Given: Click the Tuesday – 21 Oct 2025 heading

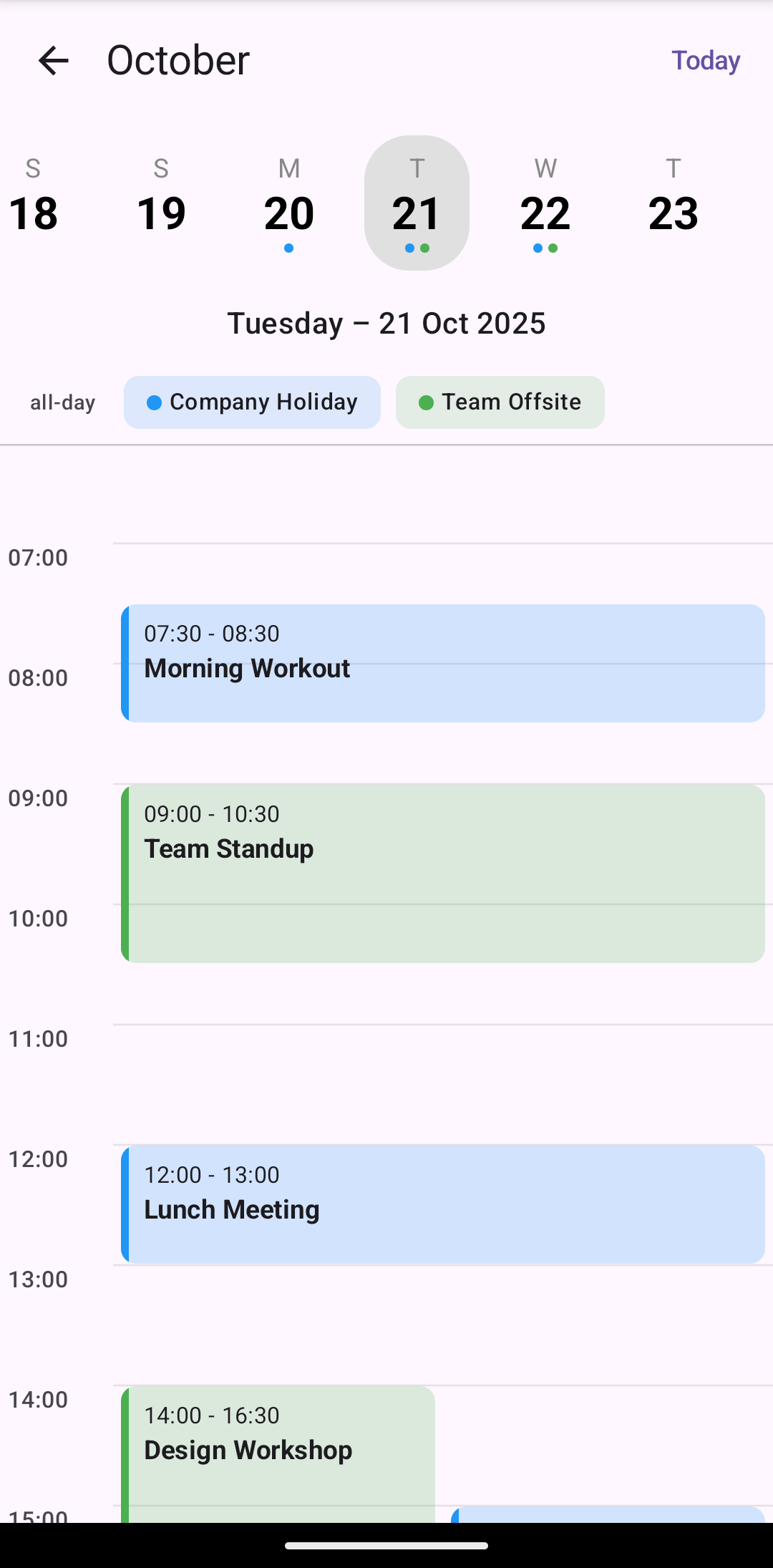Looking at the screenshot, I should coord(386,323).
